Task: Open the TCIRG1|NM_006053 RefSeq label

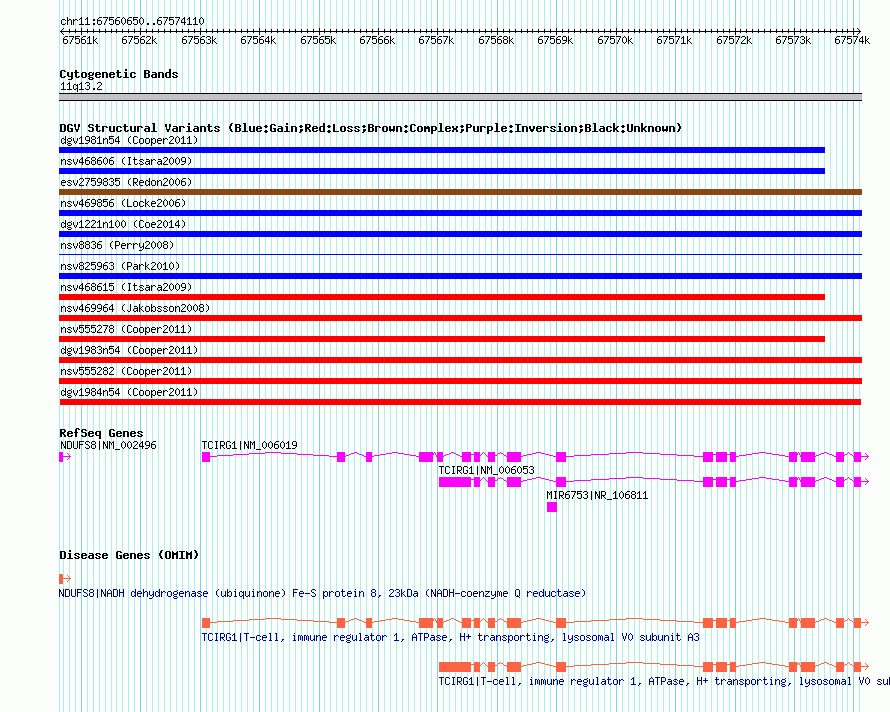Action: [x=486, y=471]
